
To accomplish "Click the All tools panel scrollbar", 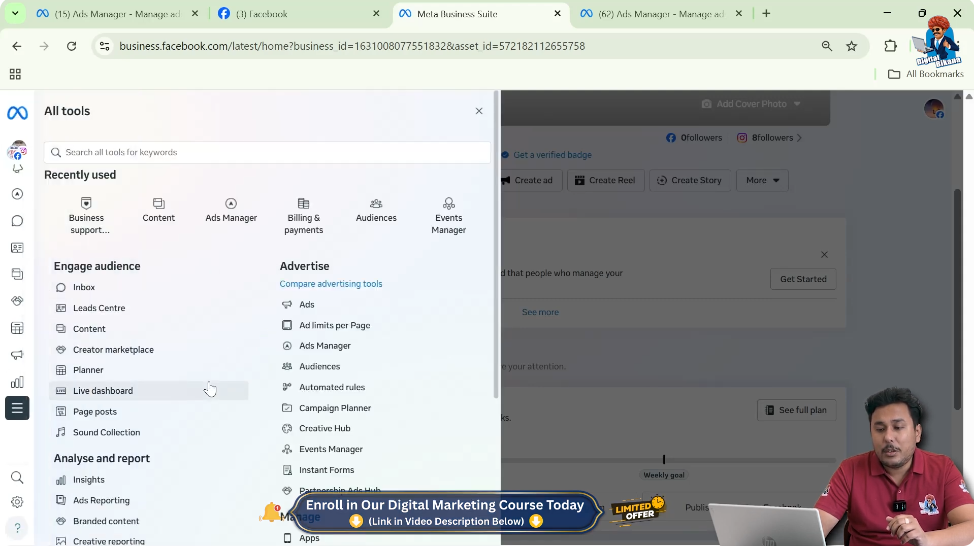I will [496, 245].
